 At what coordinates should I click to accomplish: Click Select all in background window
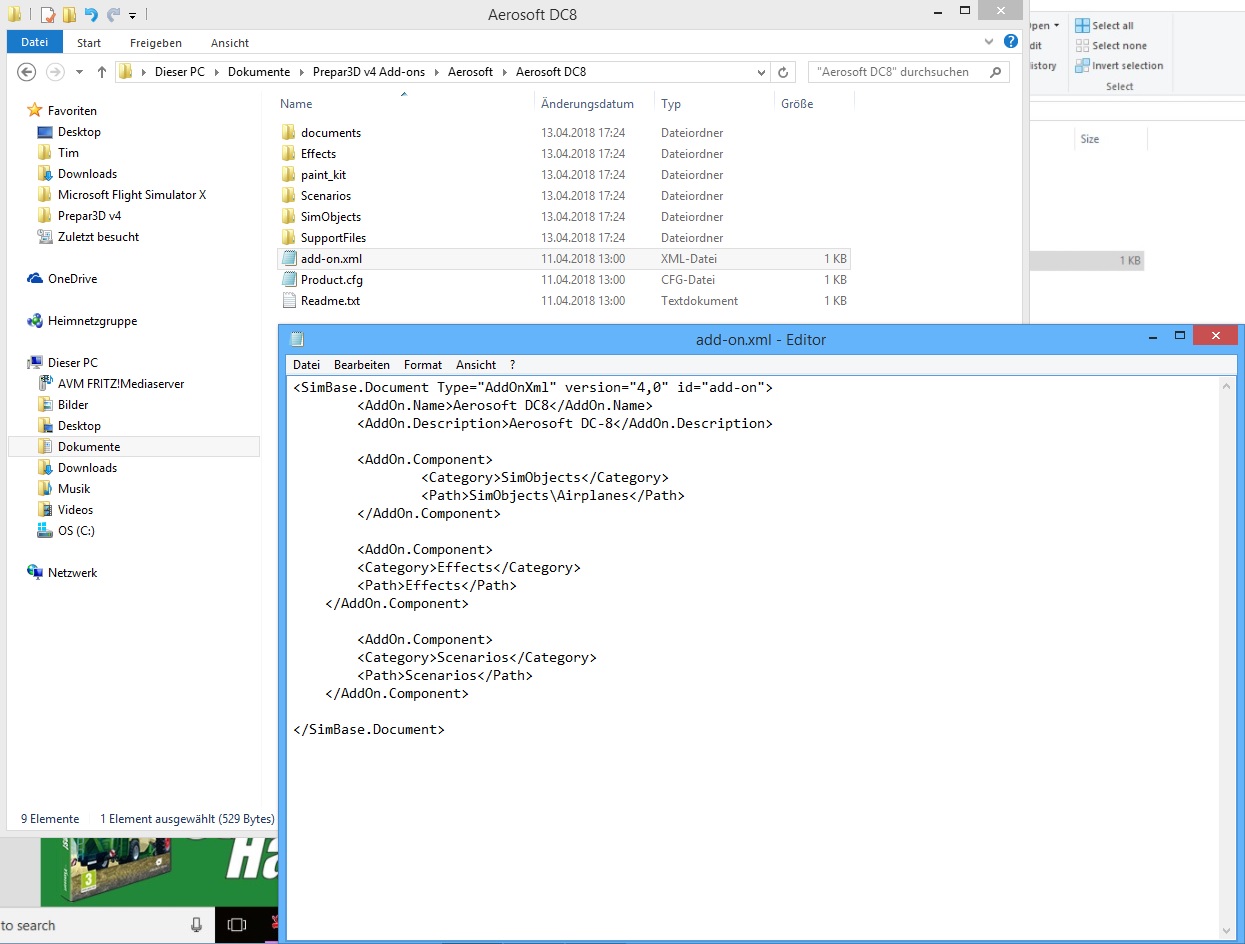tap(1104, 25)
